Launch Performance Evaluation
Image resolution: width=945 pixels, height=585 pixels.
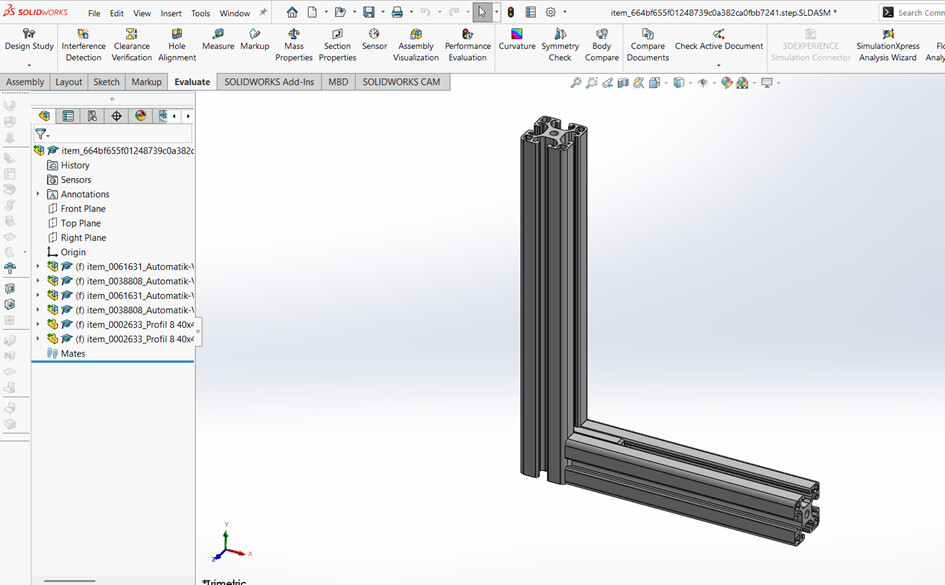[468, 45]
